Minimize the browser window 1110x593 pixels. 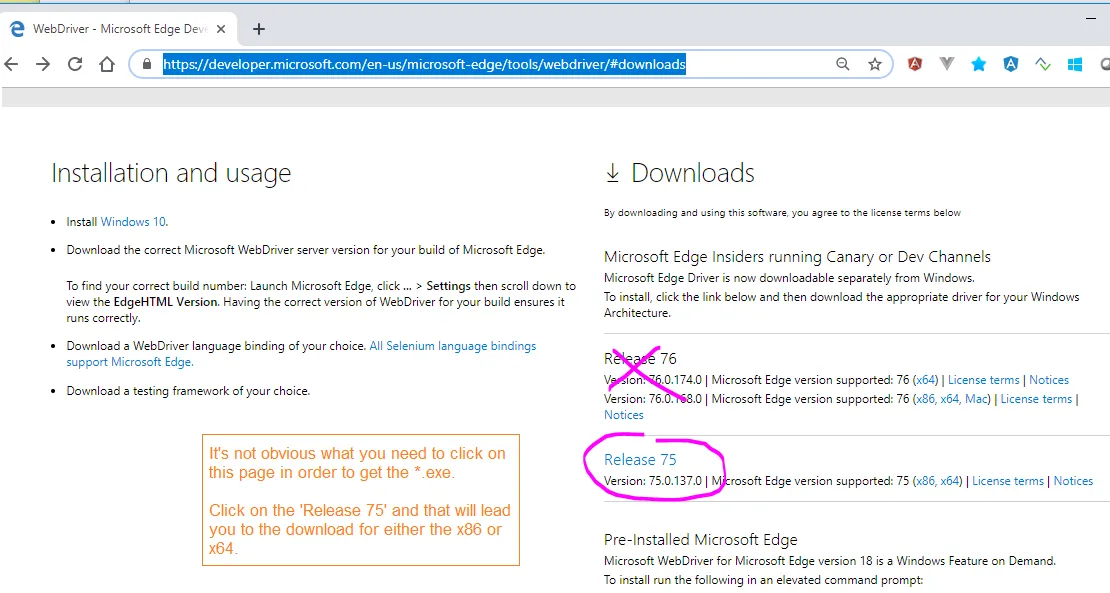1091,18
